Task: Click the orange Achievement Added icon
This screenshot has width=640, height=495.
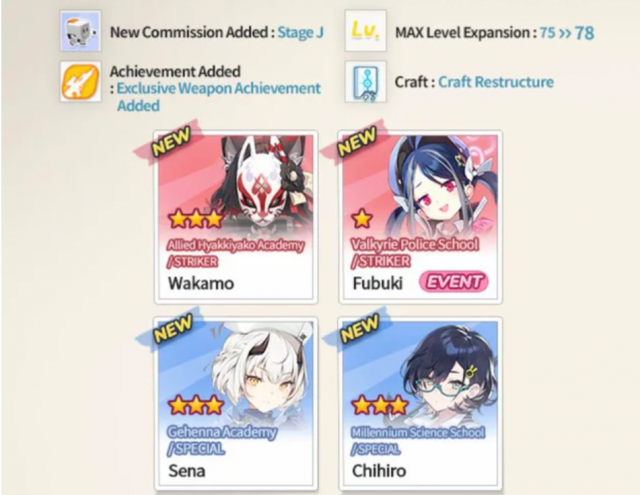Action: [x=80, y=82]
